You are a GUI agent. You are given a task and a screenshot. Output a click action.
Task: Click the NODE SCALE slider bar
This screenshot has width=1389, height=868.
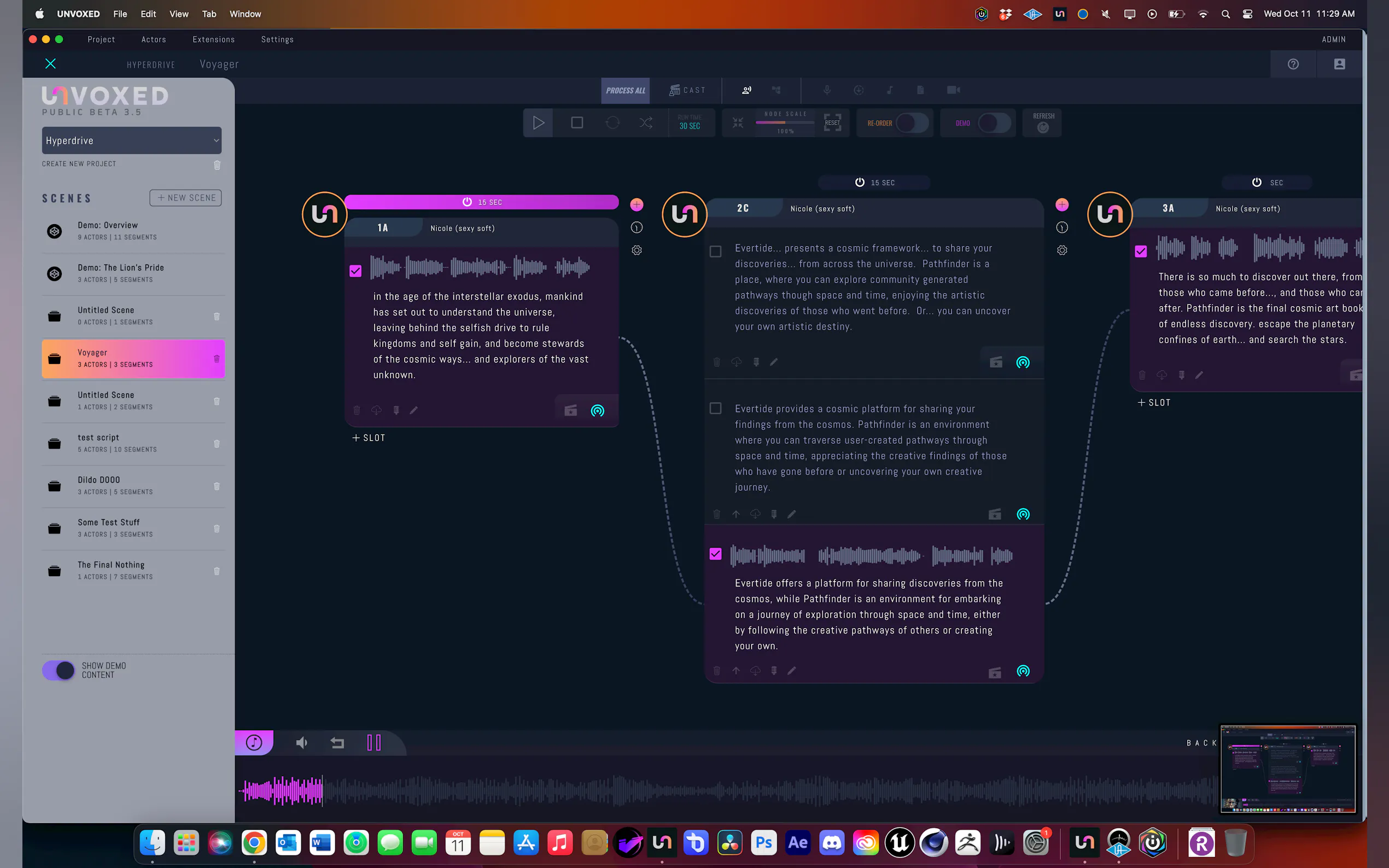784,122
